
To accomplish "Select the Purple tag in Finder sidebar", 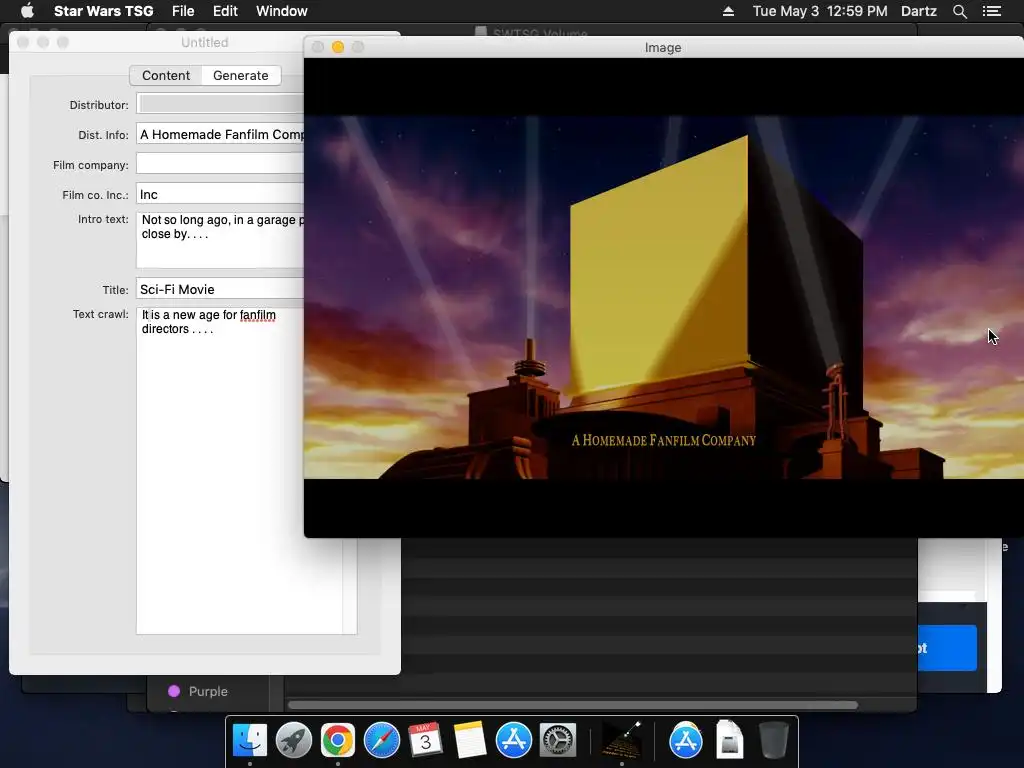I will click(x=208, y=691).
